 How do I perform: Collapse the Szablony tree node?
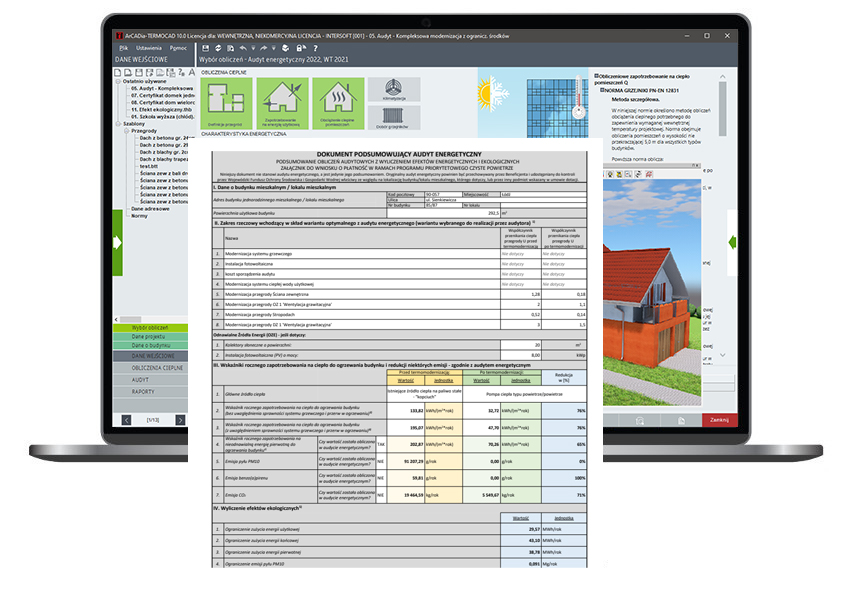[x=118, y=124]
